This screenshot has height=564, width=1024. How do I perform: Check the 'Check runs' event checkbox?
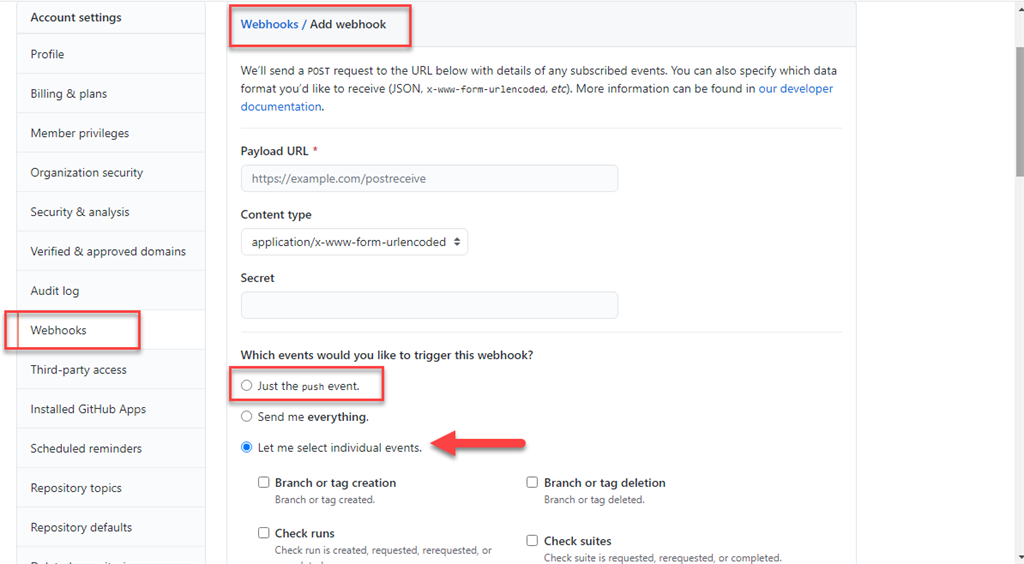[x=264, y=533]
